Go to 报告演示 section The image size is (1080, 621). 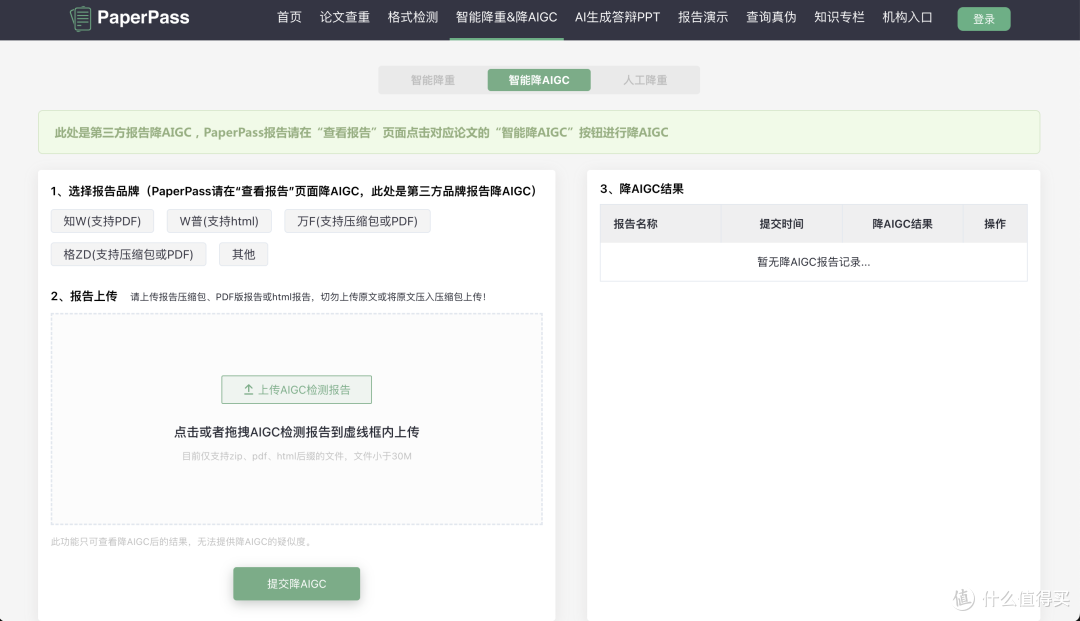(703, 17)
